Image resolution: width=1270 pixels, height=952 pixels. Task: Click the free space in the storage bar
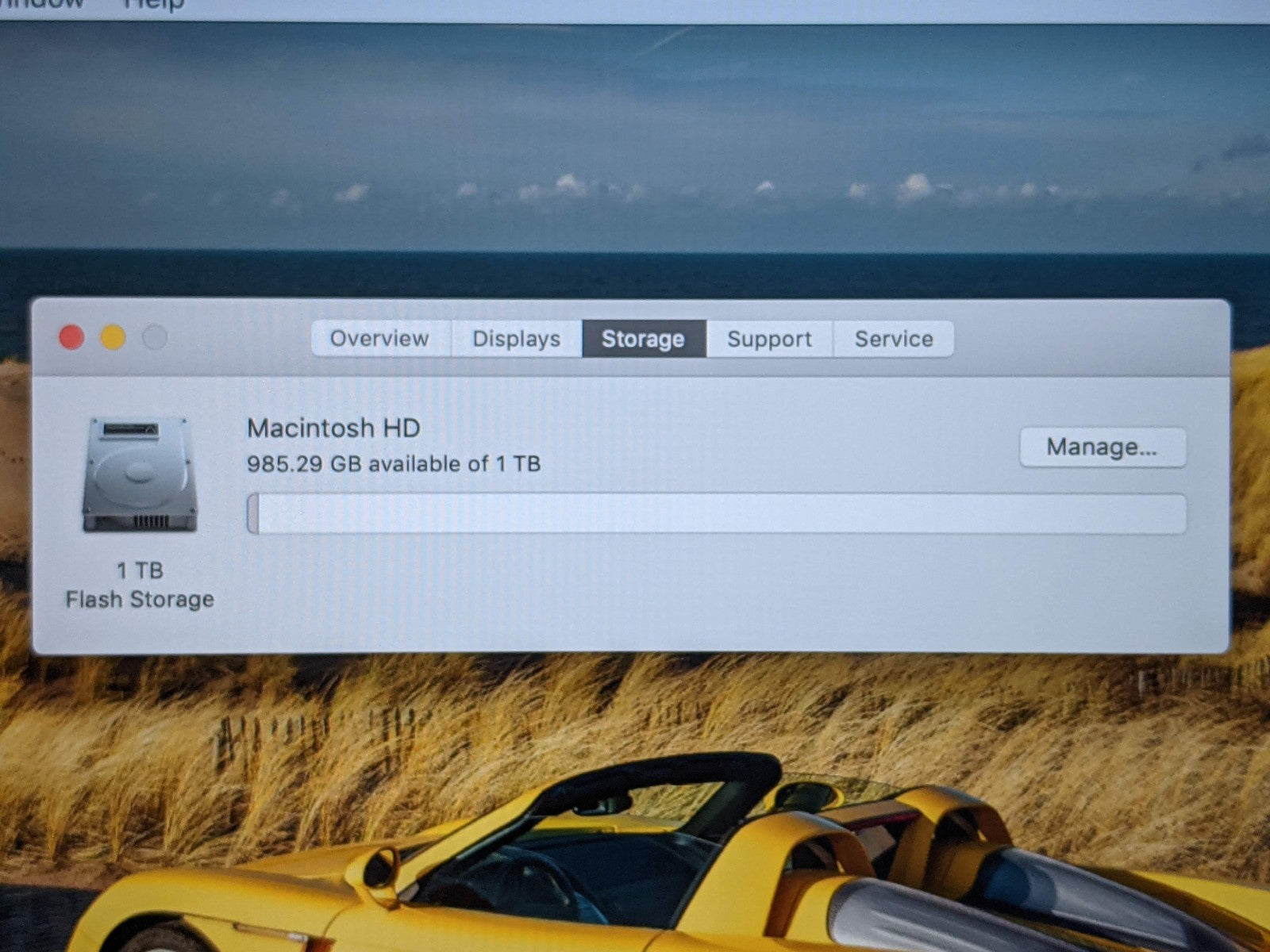(x=714, y=513)
